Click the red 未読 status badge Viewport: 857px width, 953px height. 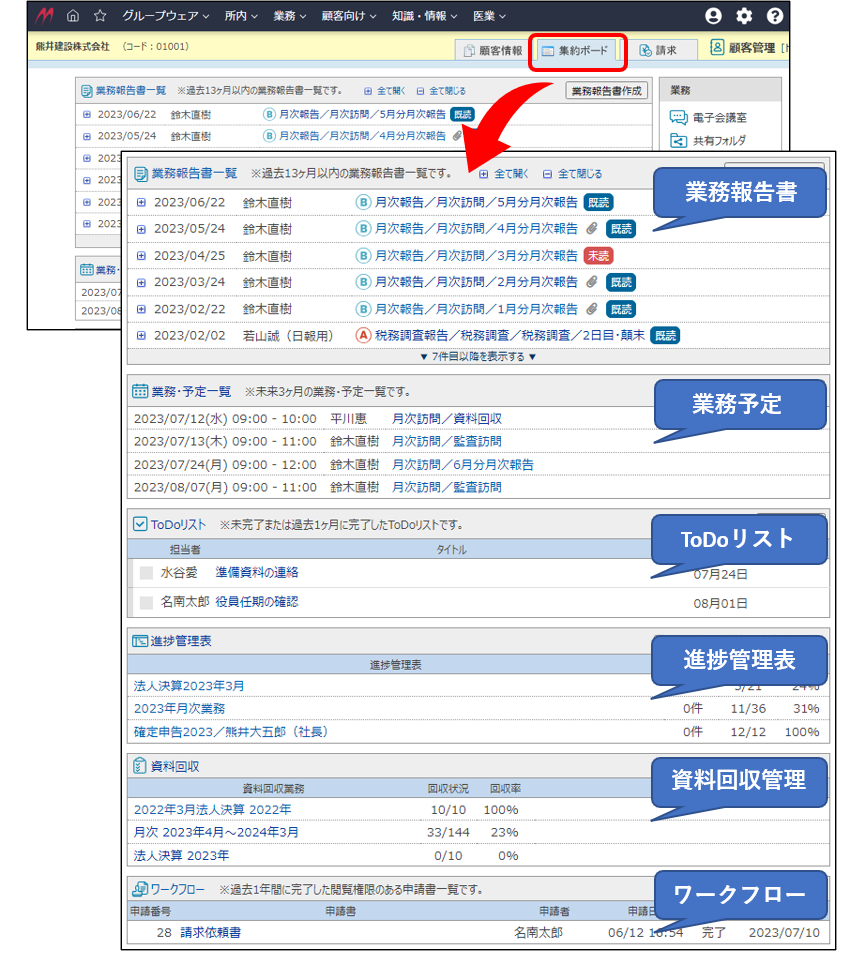(x=598, y=255)
